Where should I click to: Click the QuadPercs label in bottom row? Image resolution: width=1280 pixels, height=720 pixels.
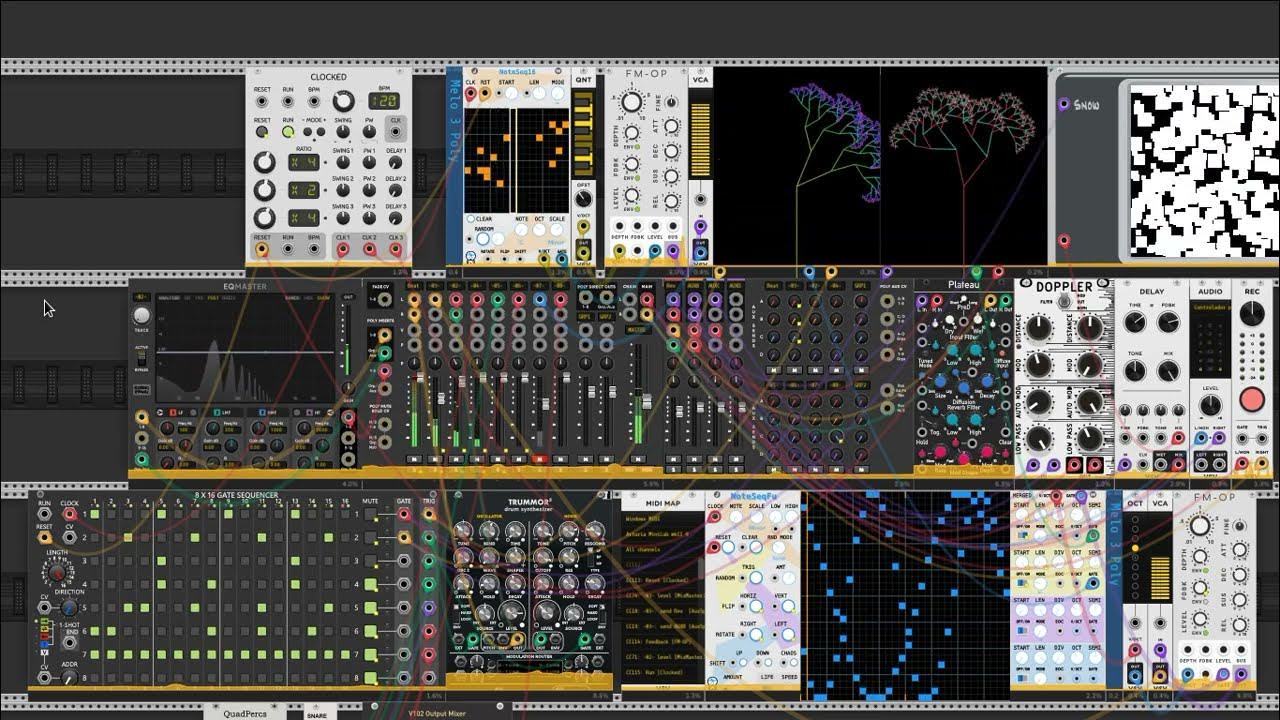(244, 714)
